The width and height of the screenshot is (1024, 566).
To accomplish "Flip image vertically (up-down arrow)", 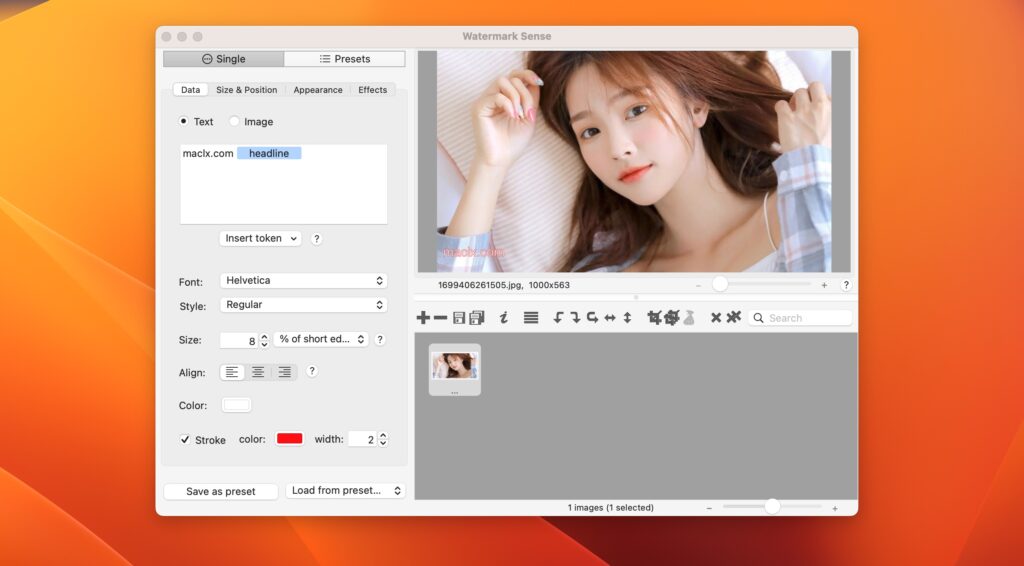I will click(x=628, y=318).
